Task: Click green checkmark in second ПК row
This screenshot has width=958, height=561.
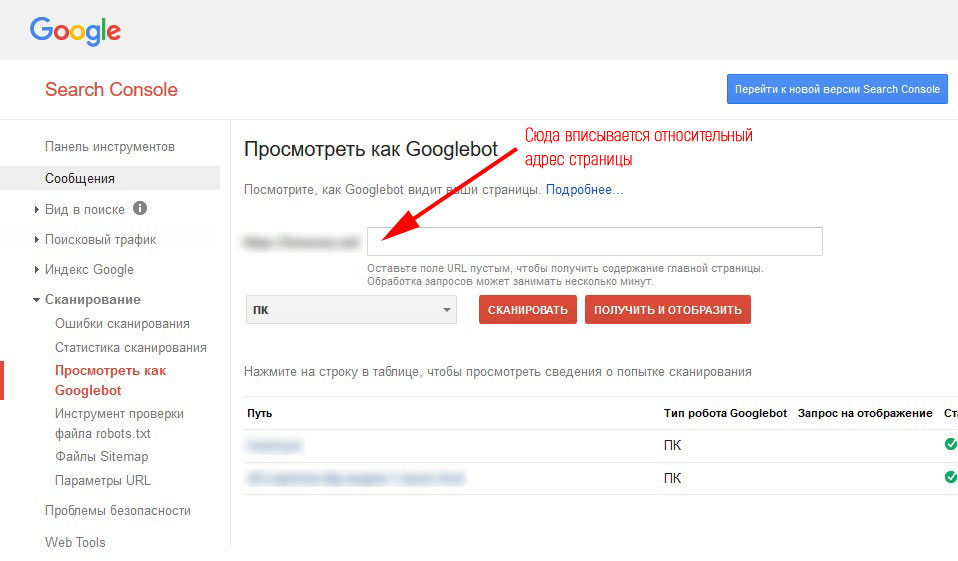Action: pyautogui.click(x=951, y=477)
